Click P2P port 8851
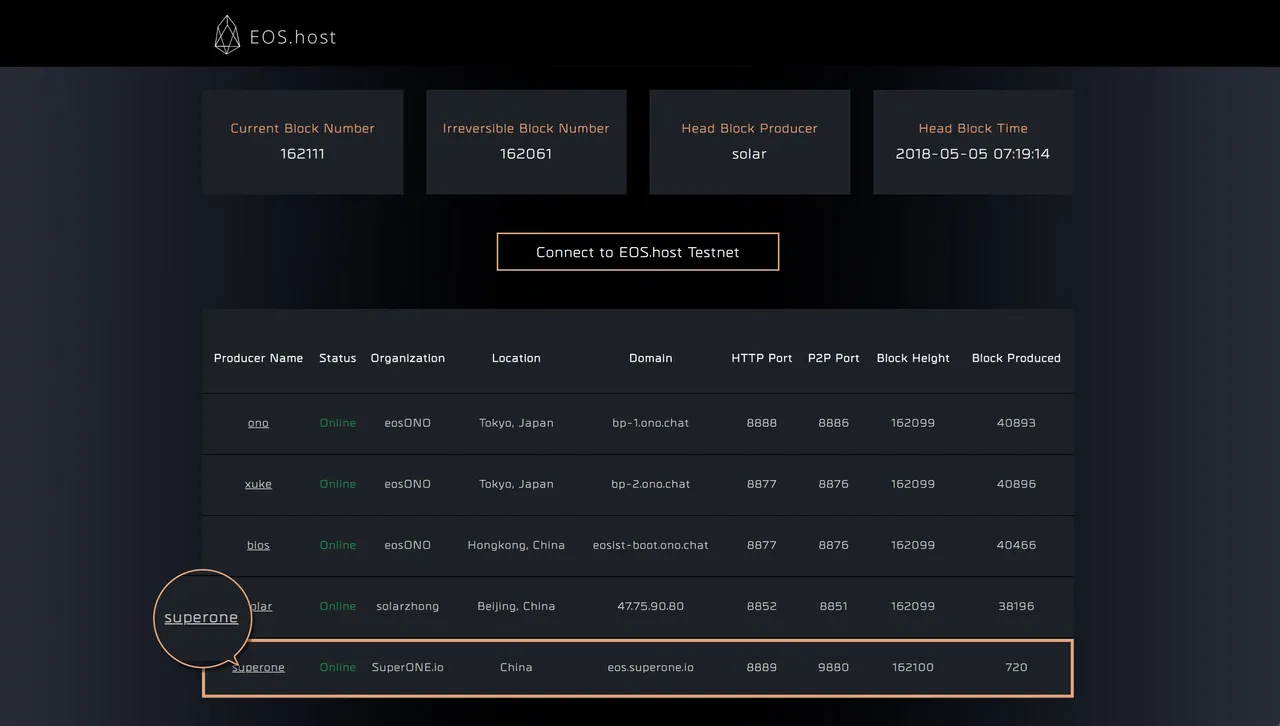The height and width of the screenshot is (726, 1280). (x=834, y=606)
